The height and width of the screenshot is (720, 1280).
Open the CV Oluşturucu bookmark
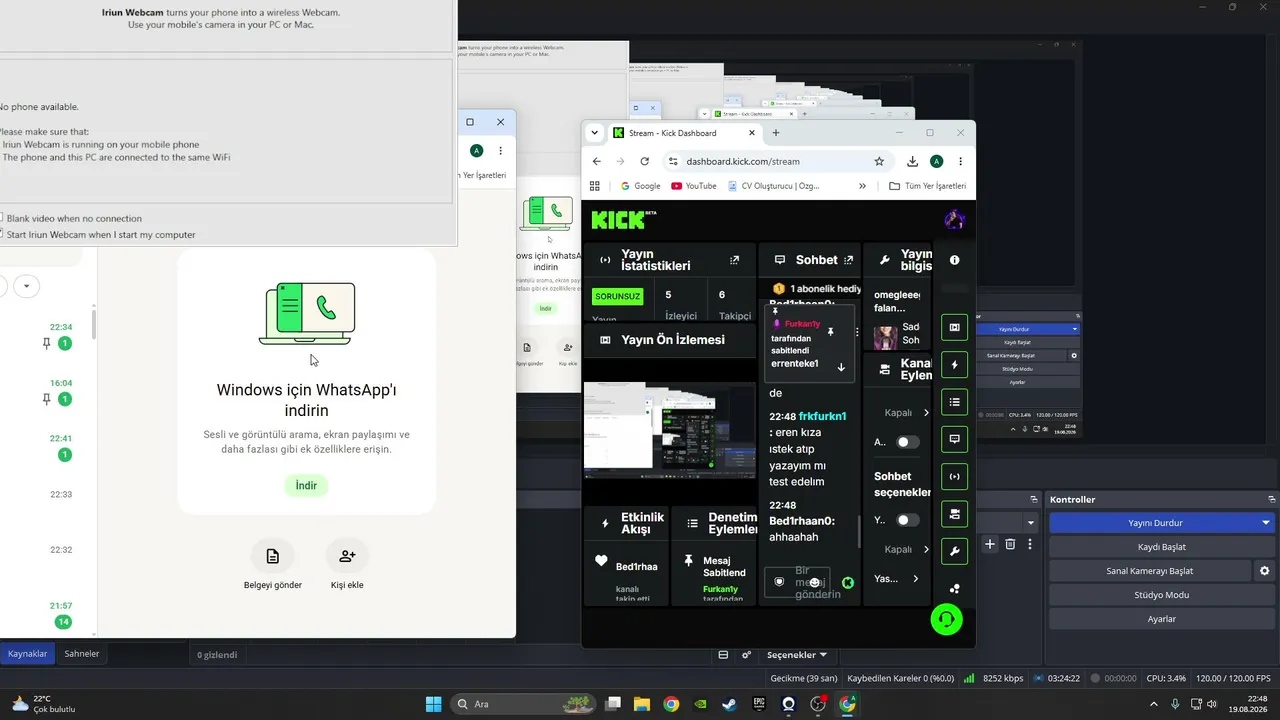(x=773, y=186)
